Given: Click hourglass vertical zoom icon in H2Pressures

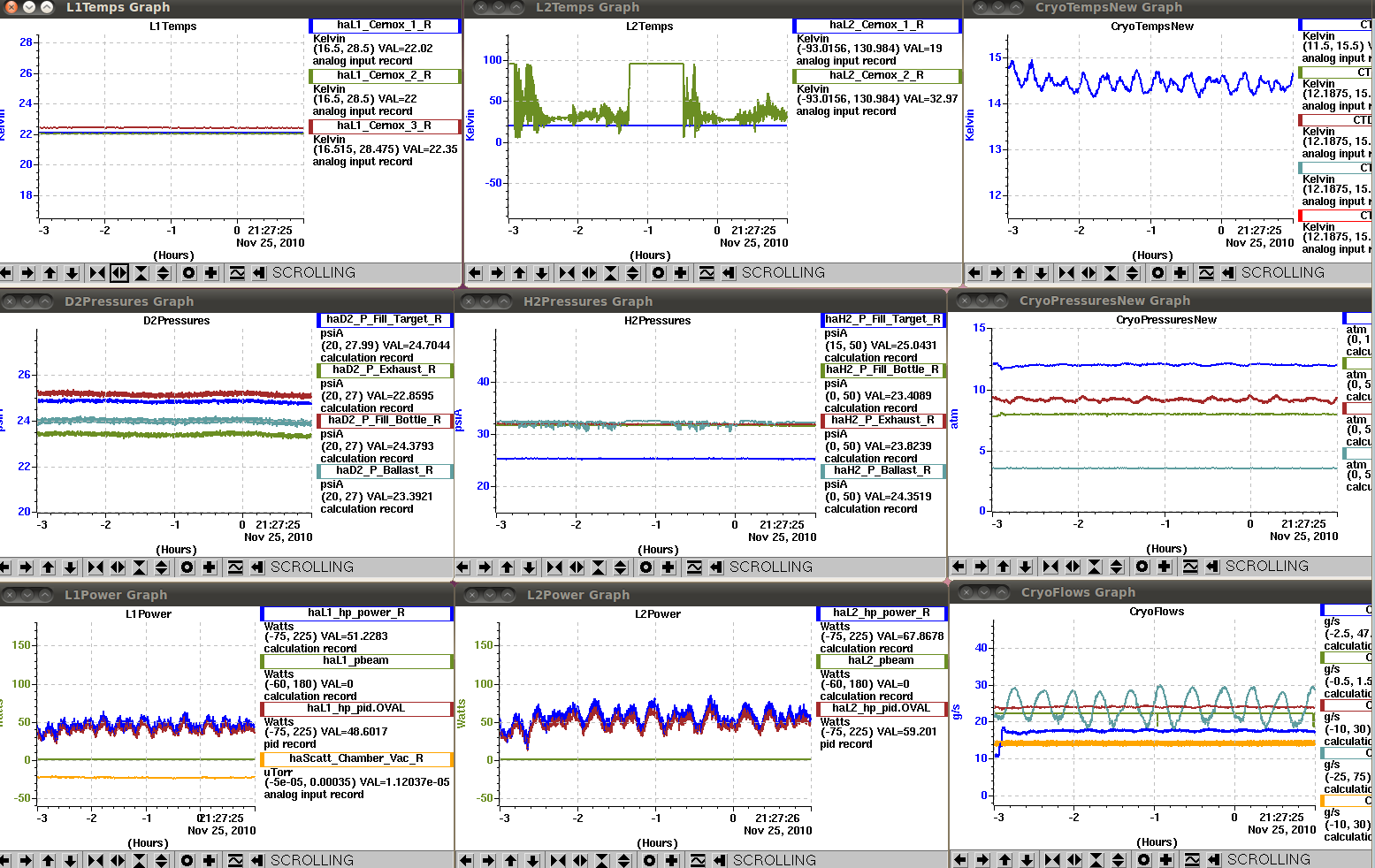Looking at the screenshot, I should (x=599, y=567).
